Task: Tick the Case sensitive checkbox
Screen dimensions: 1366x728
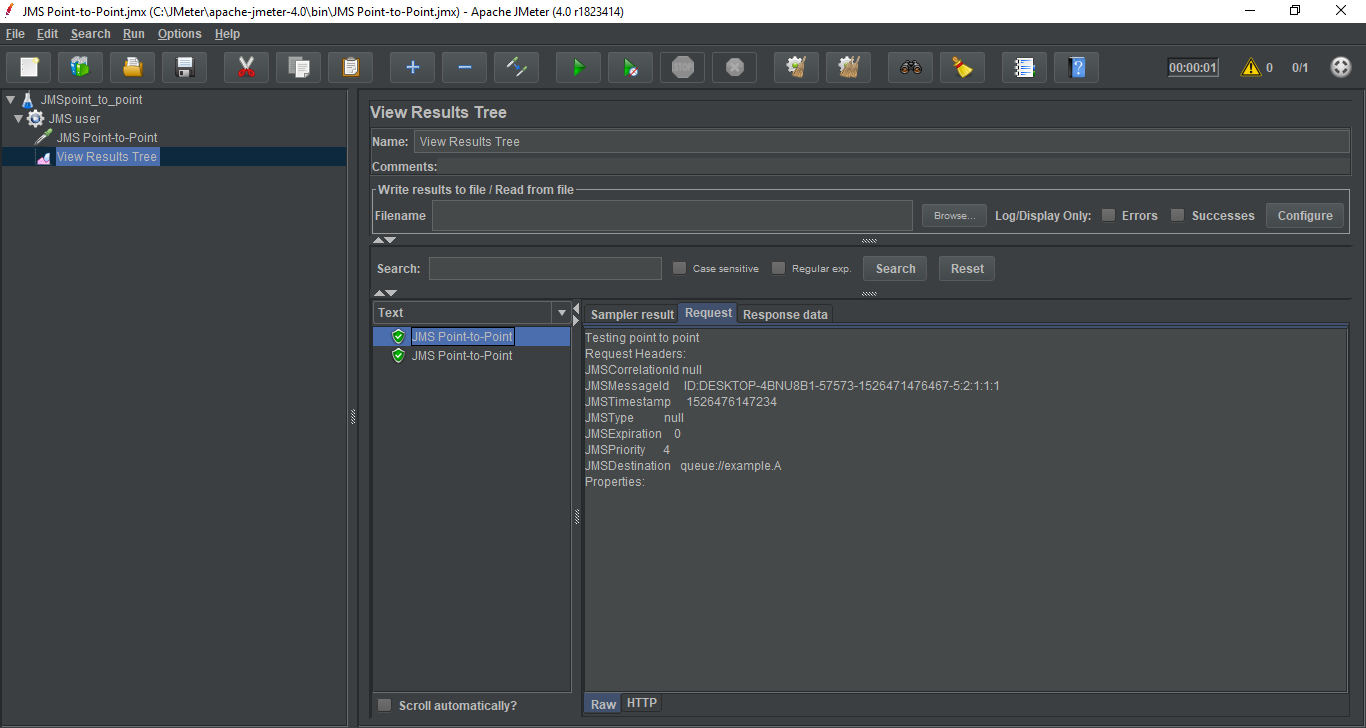Action: pyautogui.click(x=680, y=268)
